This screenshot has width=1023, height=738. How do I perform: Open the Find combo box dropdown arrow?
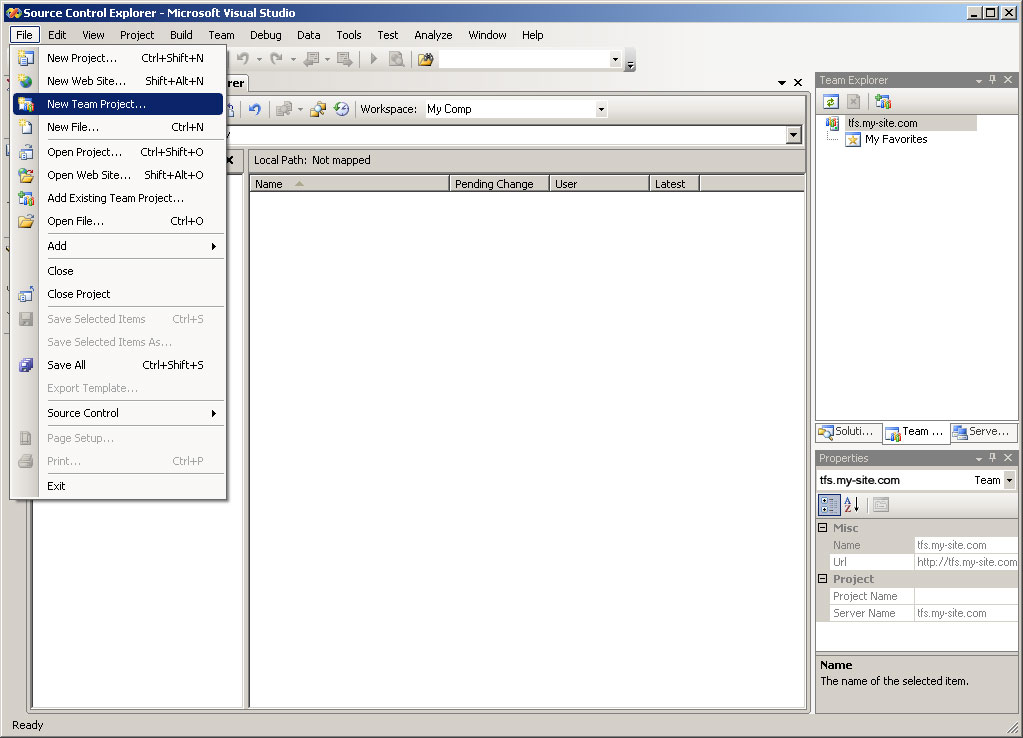click(x=615, y=59)
